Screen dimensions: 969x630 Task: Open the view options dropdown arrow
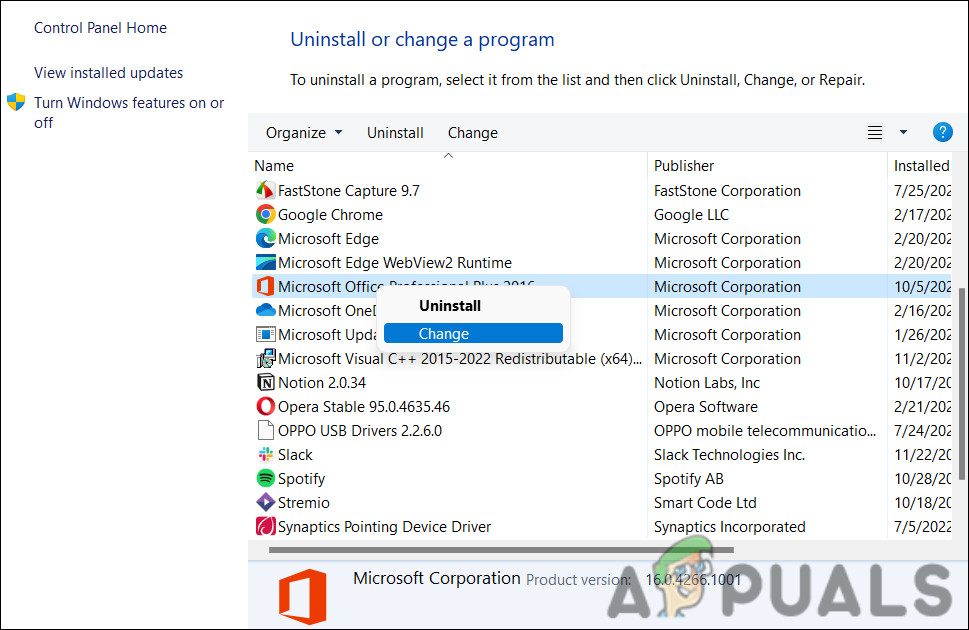pos(903,131)
